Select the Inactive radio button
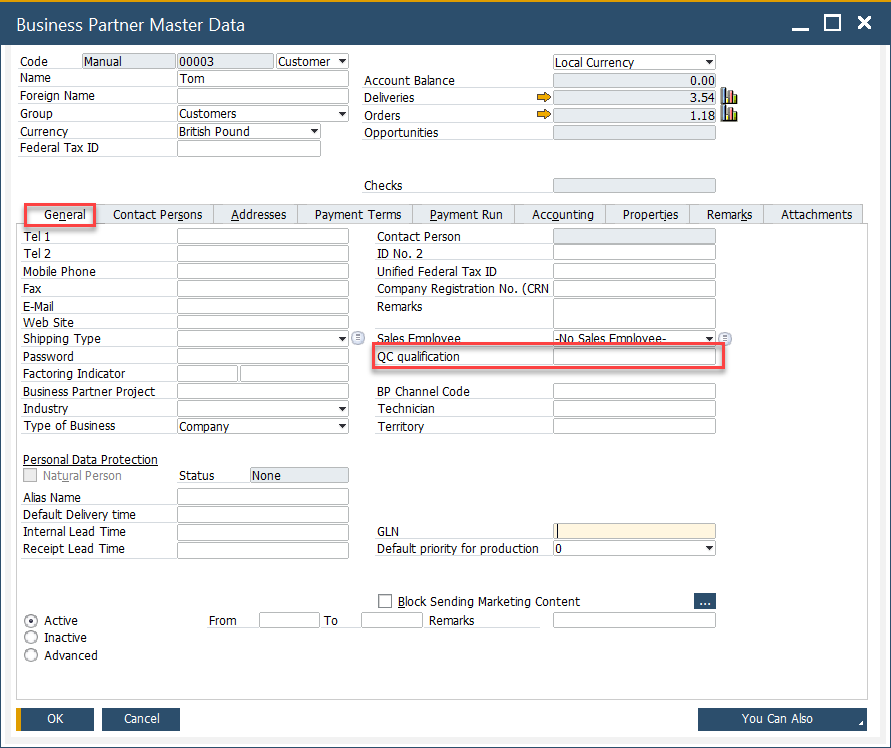 point(31,638)
